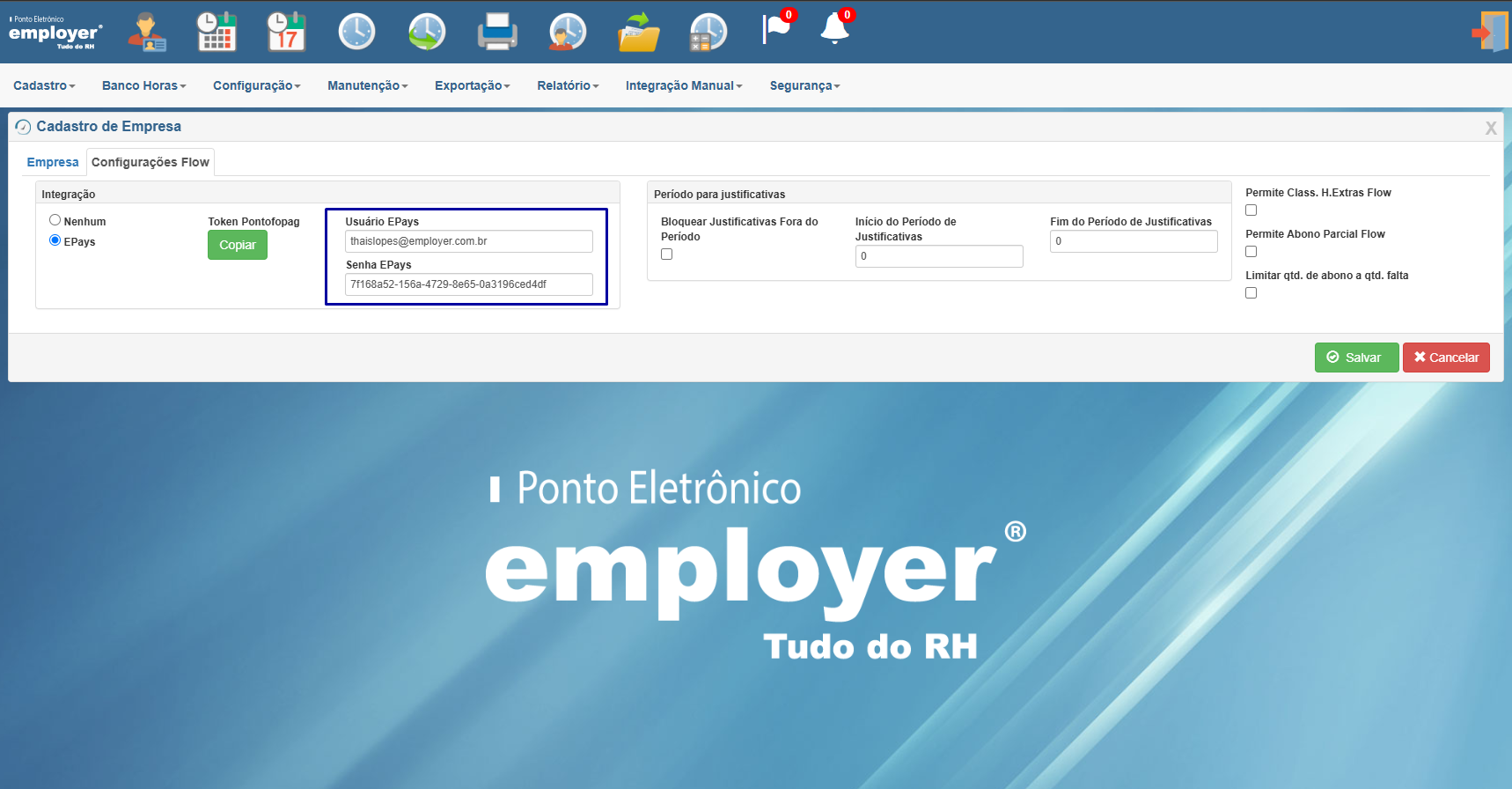Check Permite Class. H.Extras Flow
Image resolution: width=1512 pixels, height=789 pixels.
point(1251,210)
